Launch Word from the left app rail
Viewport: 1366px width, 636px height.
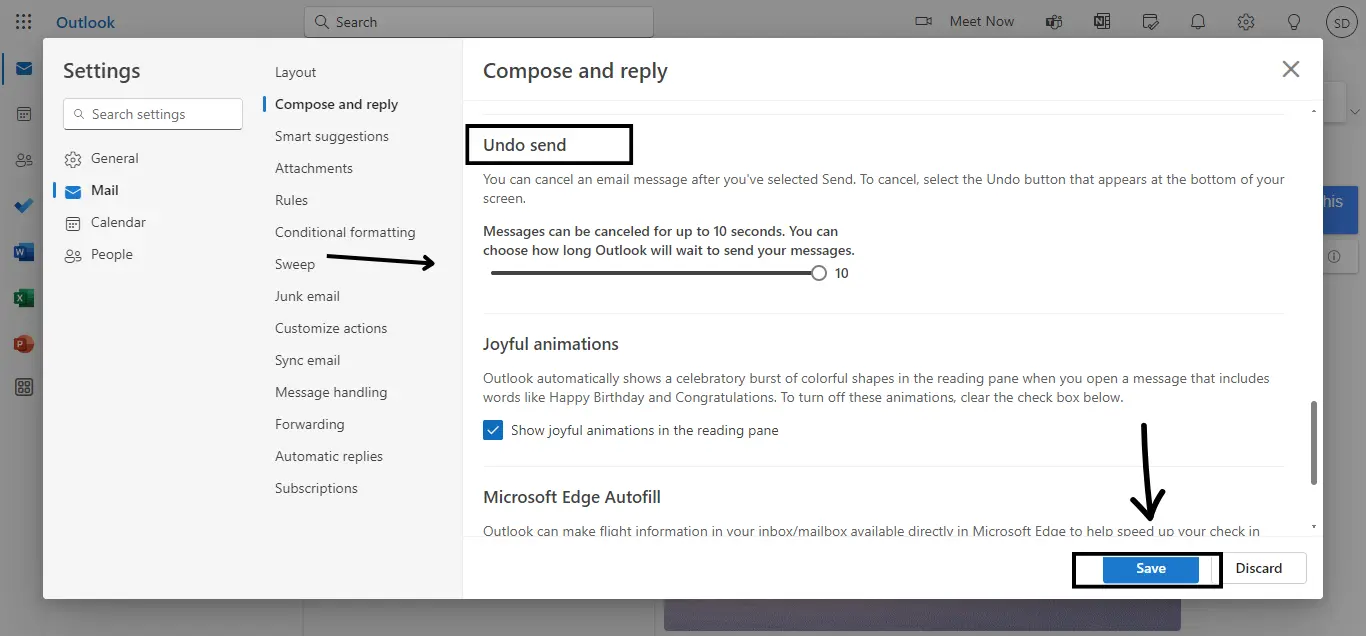point(24,252)
